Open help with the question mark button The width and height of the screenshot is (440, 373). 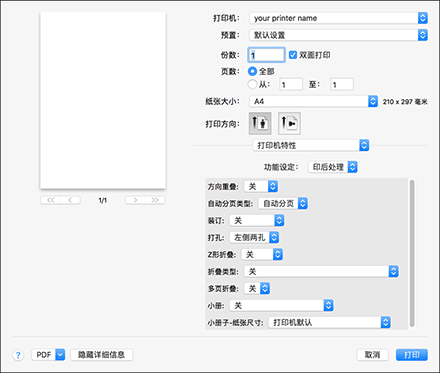pos(18,355)
